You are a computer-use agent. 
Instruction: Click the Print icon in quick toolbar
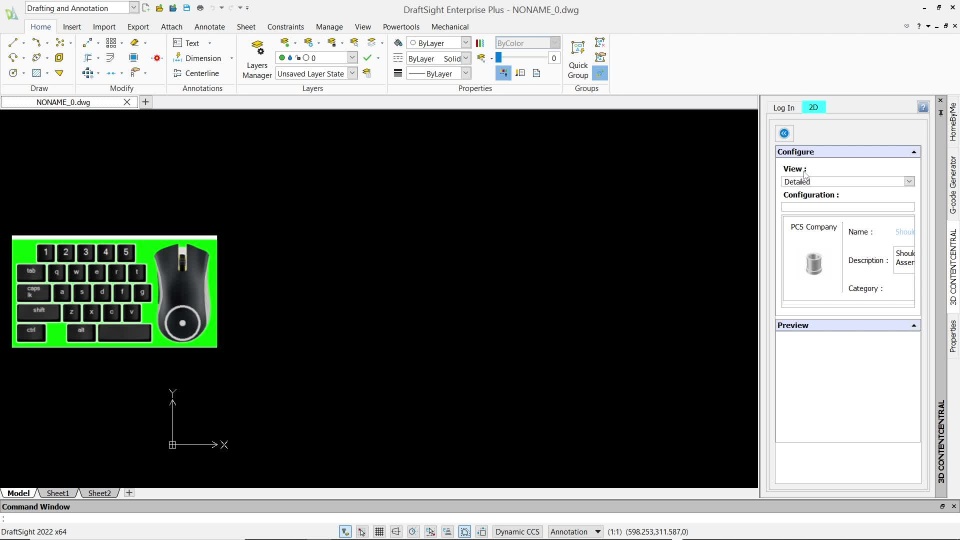tap(200, 8)
